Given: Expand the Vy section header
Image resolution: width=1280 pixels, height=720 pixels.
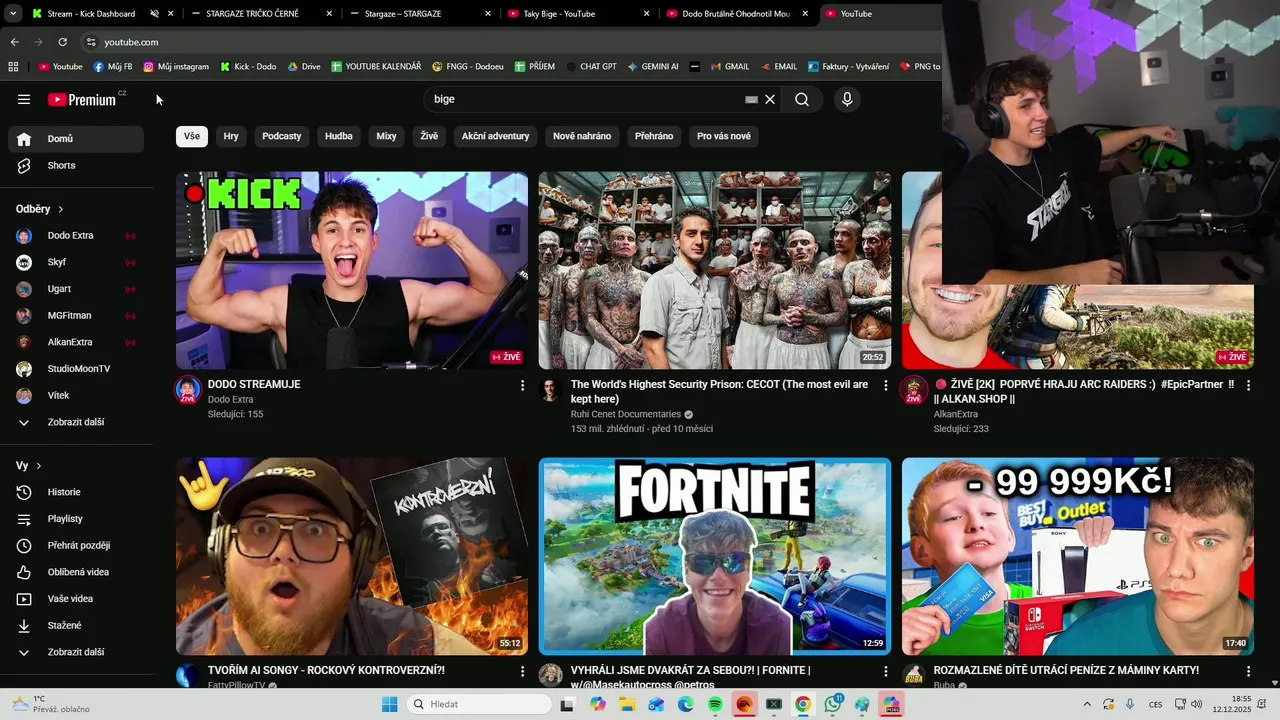Looking at the screenshot, I should [29, 466].
